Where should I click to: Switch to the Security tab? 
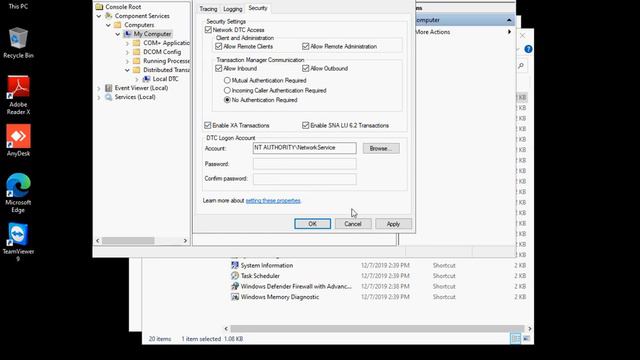[258, 8]
